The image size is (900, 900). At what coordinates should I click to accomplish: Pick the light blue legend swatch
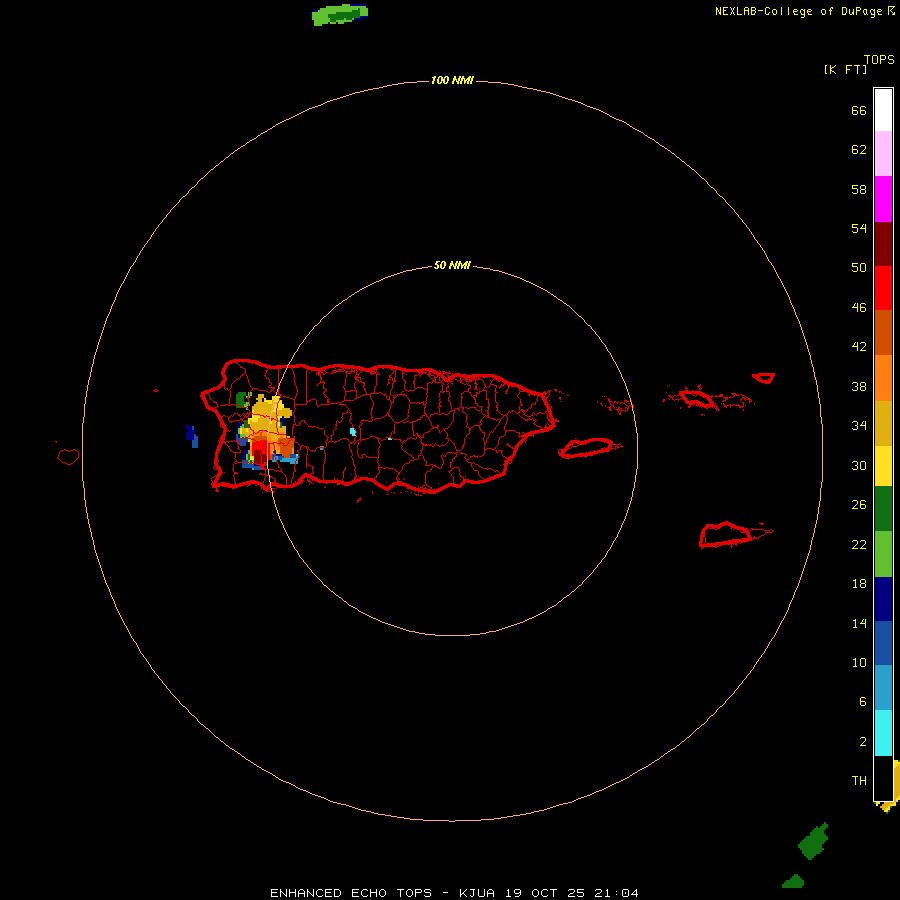[x=883, y=688]
